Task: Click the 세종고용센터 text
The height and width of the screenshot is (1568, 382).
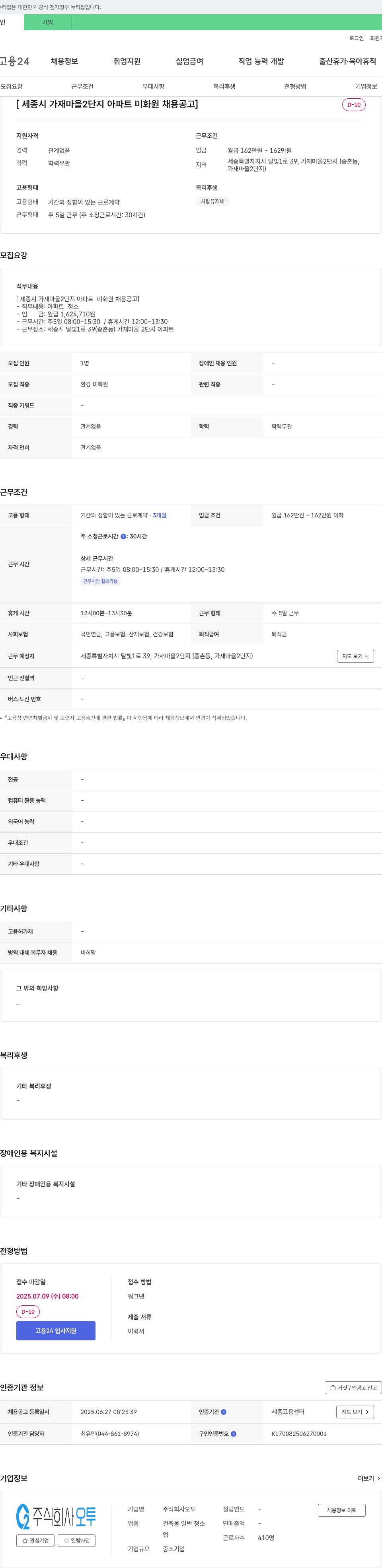Action: [x=288, y=1412]
